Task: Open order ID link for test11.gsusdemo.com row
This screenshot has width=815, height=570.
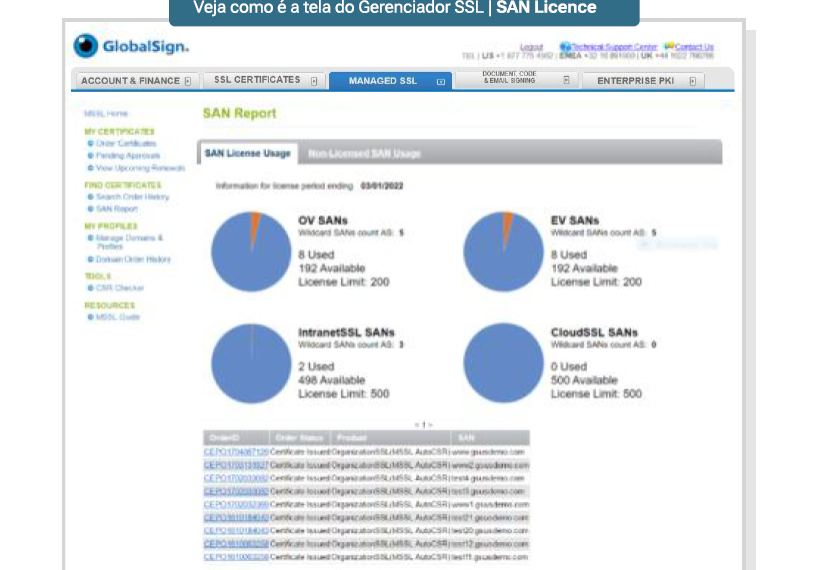Action: click(x=236, y=557)
